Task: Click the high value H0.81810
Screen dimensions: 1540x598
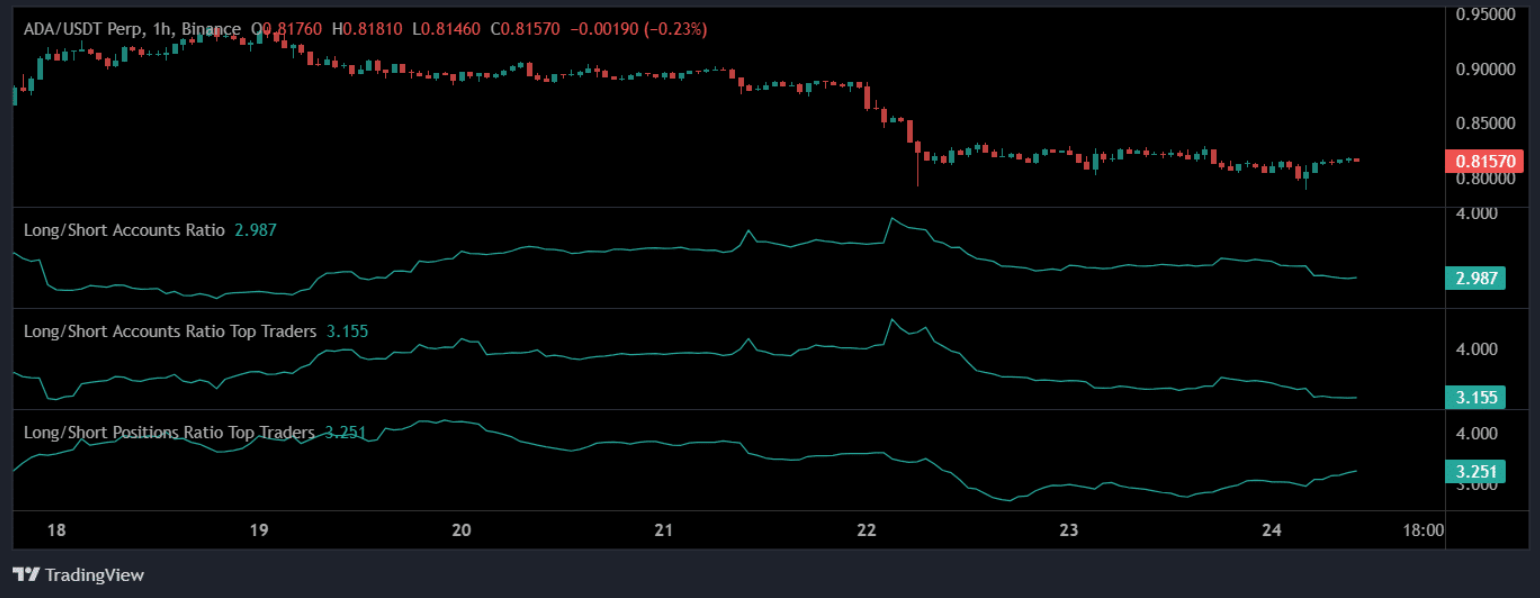Action: (369, 30)
